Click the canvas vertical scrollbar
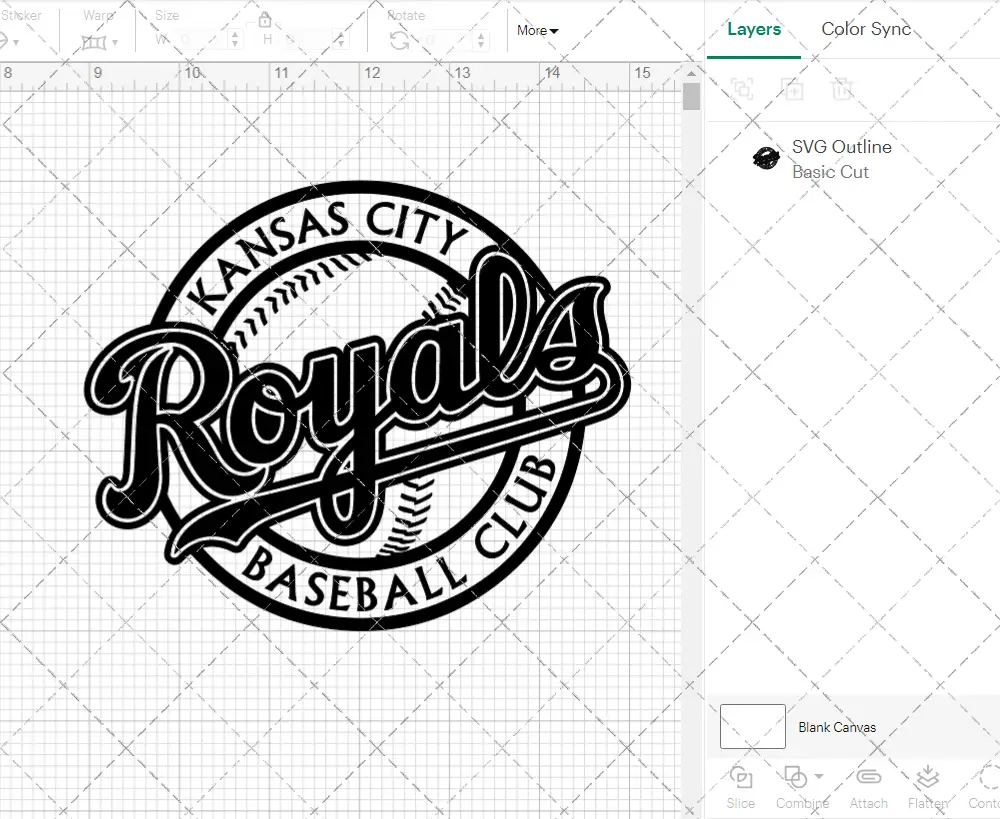 tap(691, 95)
